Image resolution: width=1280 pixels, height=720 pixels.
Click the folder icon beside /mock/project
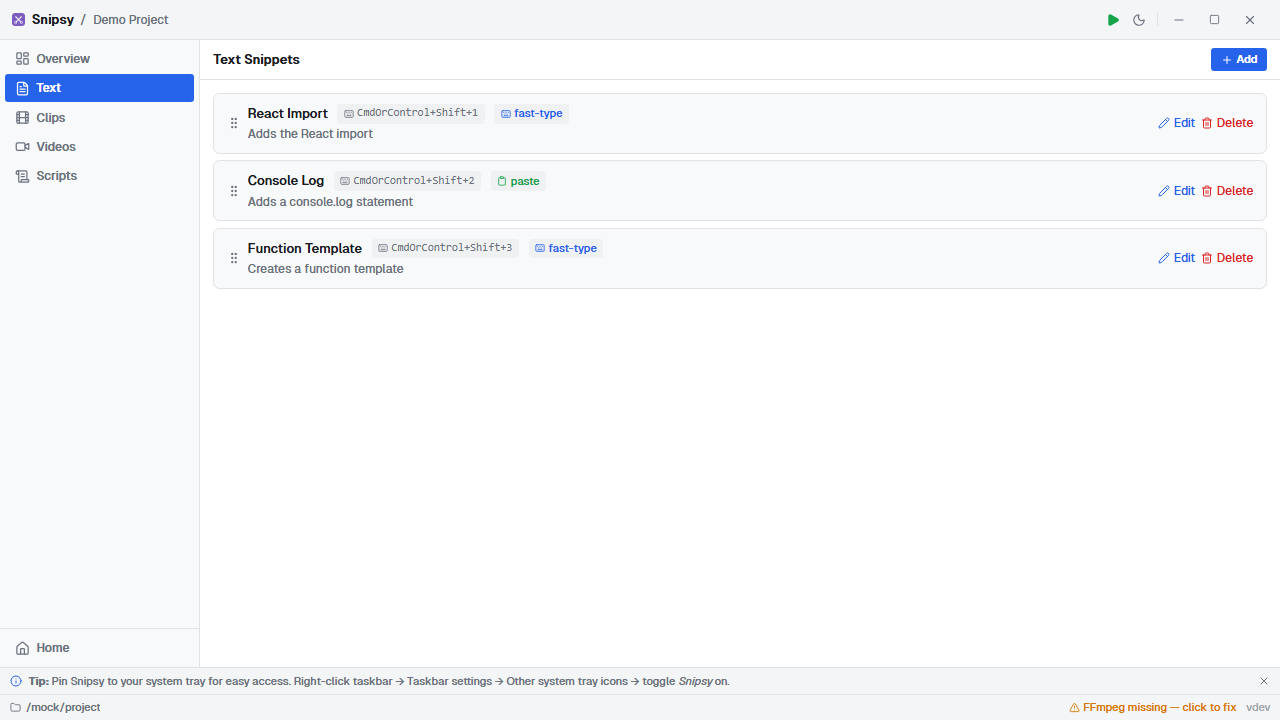click(15, 707)
